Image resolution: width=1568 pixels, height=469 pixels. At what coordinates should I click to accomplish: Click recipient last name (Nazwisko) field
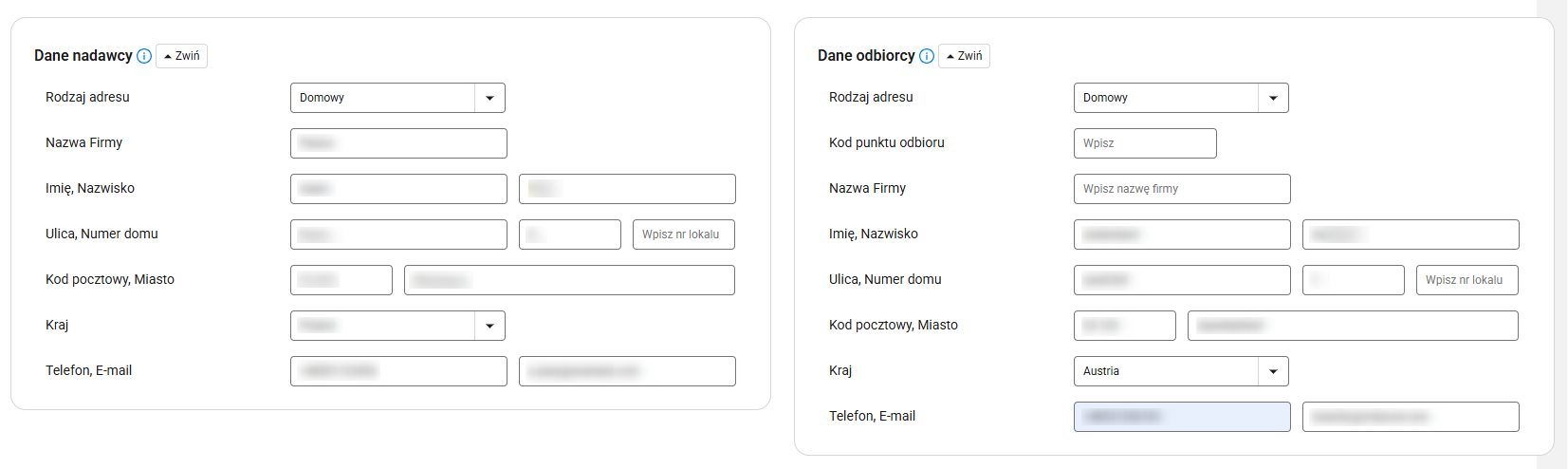tap(1411, 234)
